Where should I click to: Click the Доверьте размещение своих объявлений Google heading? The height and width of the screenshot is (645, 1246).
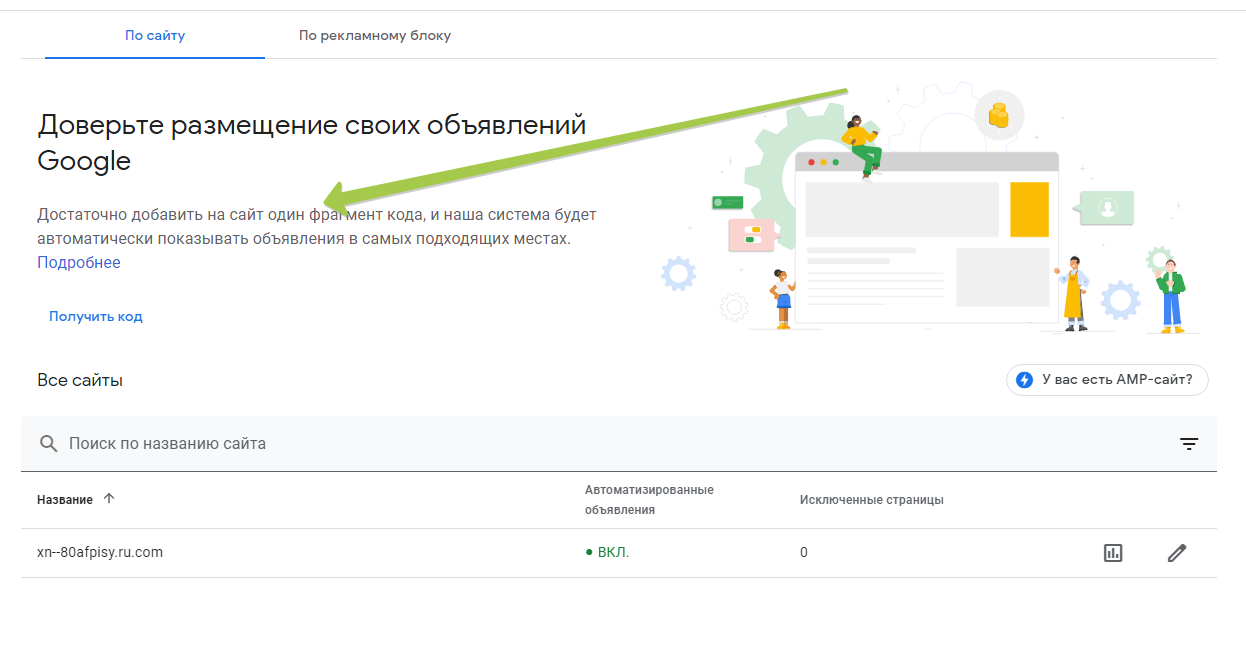[312, 143]
